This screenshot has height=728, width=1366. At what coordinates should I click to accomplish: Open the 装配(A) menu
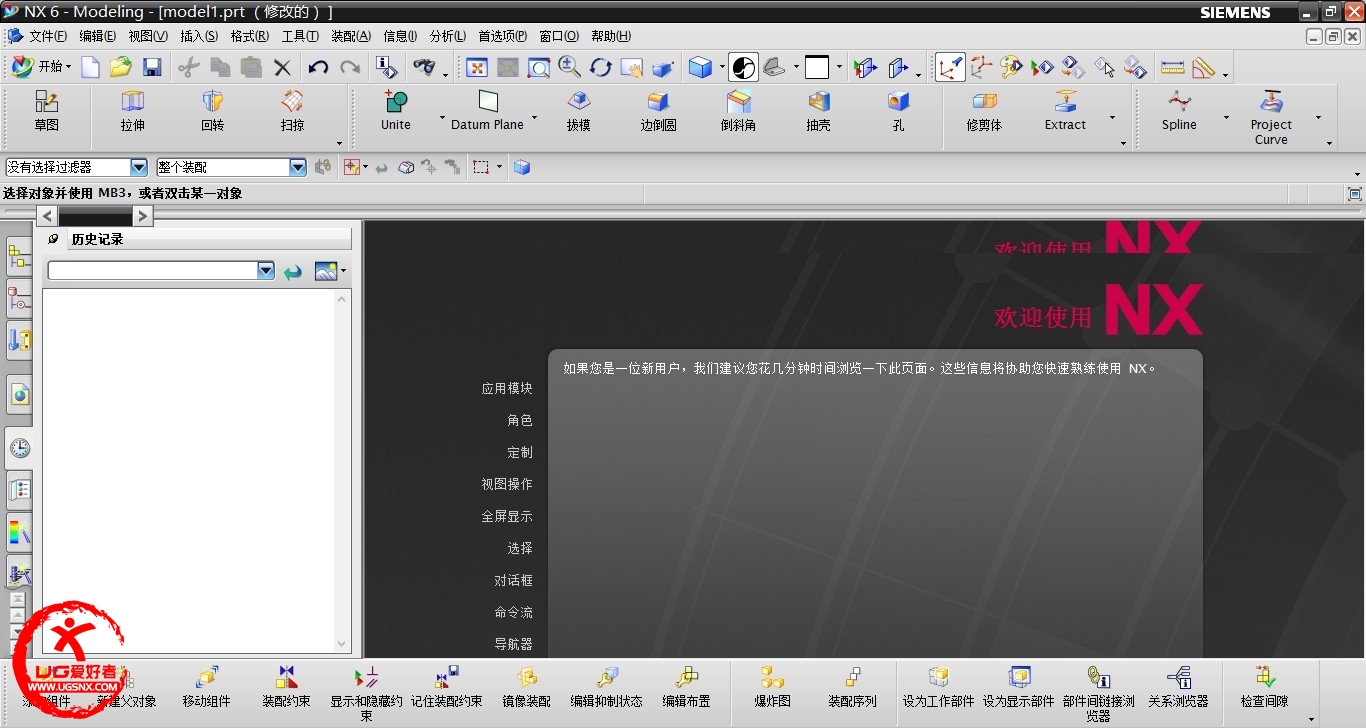(350, 36)
